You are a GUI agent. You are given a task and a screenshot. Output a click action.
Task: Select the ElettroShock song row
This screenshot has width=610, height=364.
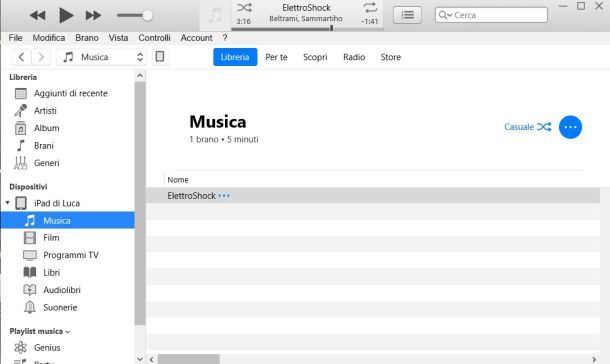[373, 196]
